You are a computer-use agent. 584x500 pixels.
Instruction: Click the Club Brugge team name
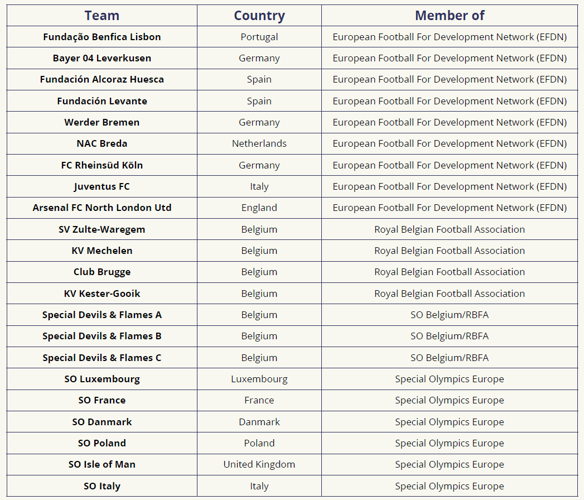(102, 272)
